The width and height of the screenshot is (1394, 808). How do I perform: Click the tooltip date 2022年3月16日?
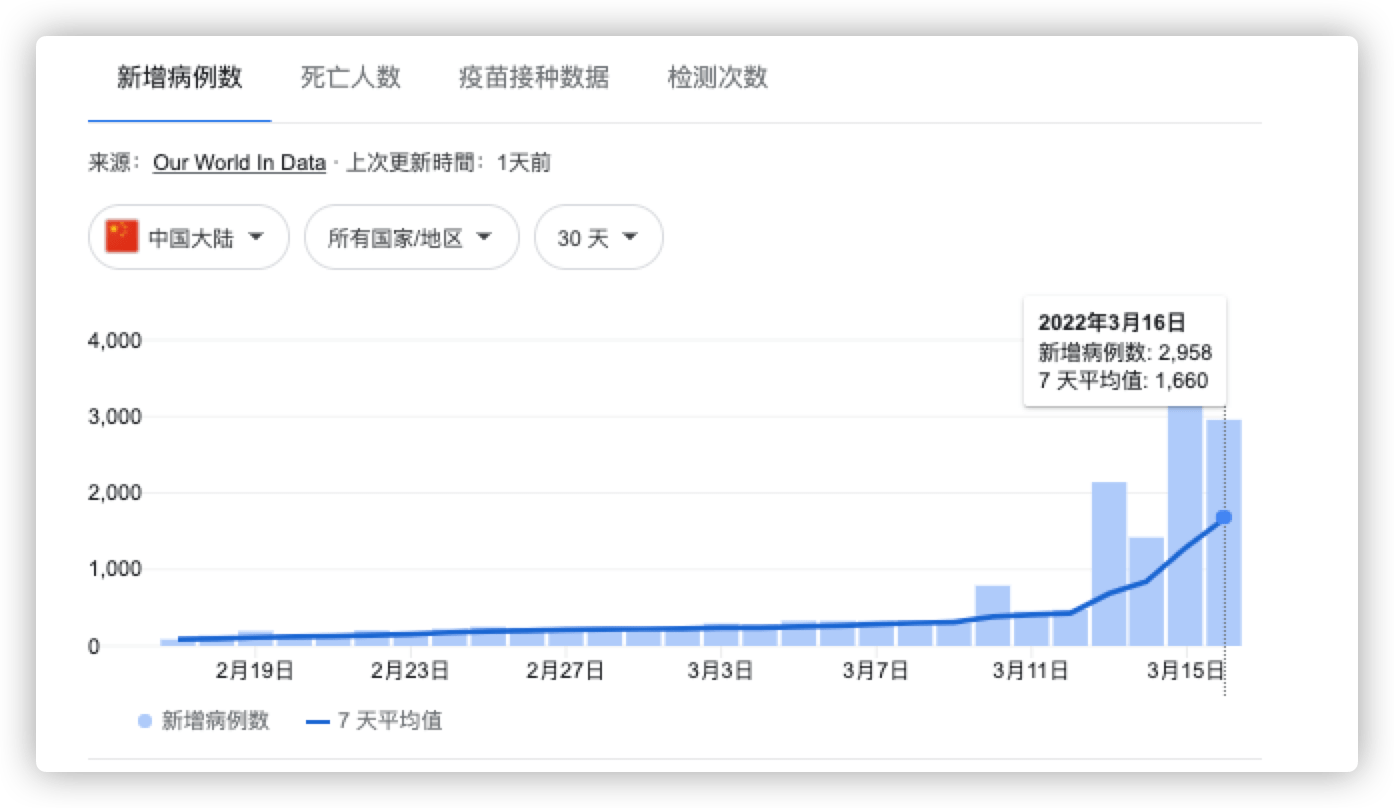coord(1112,322)
